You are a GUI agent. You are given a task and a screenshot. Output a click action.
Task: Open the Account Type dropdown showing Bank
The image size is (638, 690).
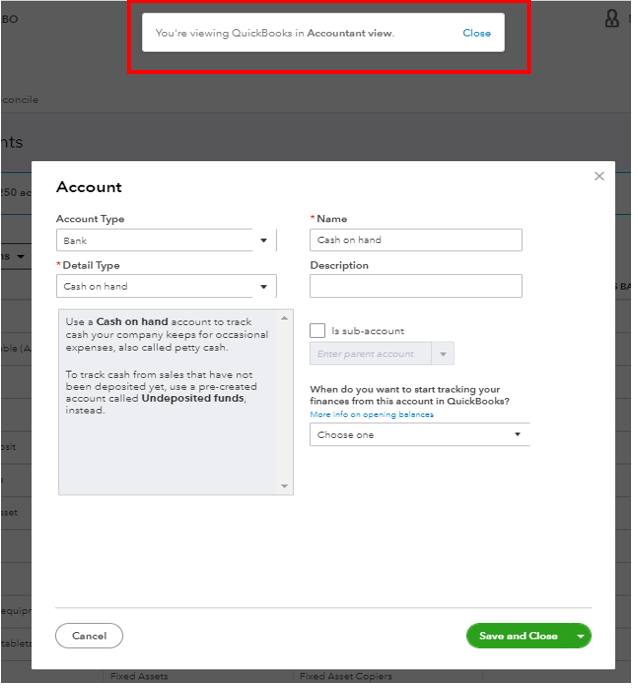point(168,242)
